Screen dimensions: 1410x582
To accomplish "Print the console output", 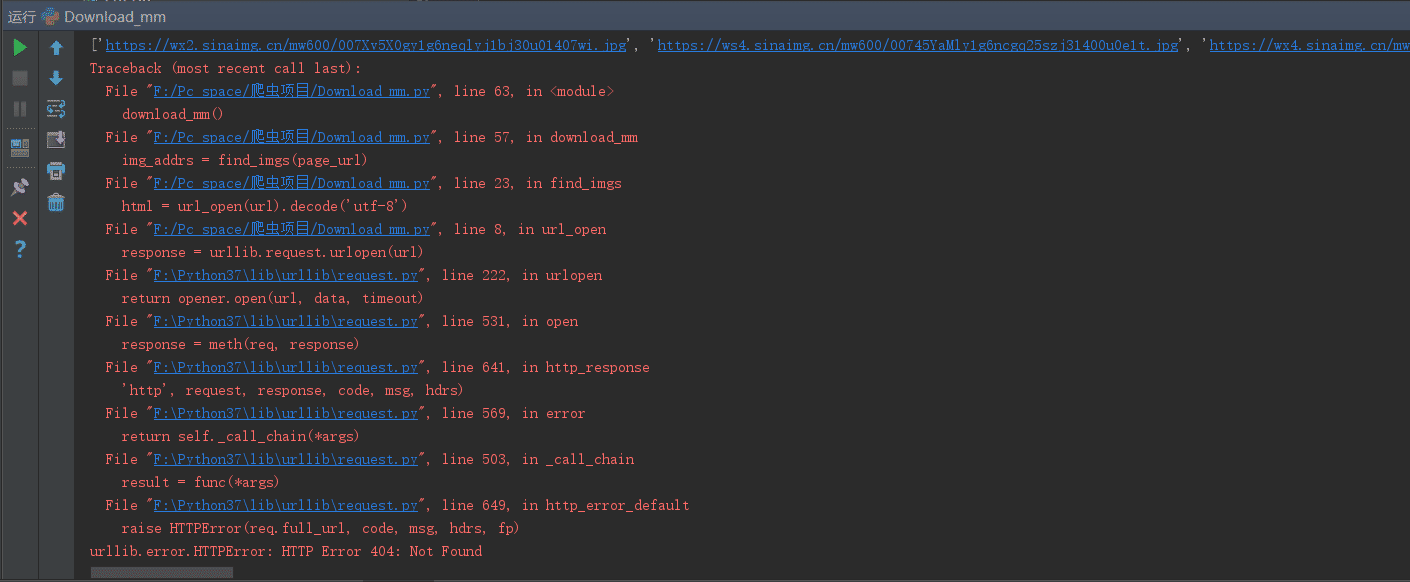I will tap(56, 171).
